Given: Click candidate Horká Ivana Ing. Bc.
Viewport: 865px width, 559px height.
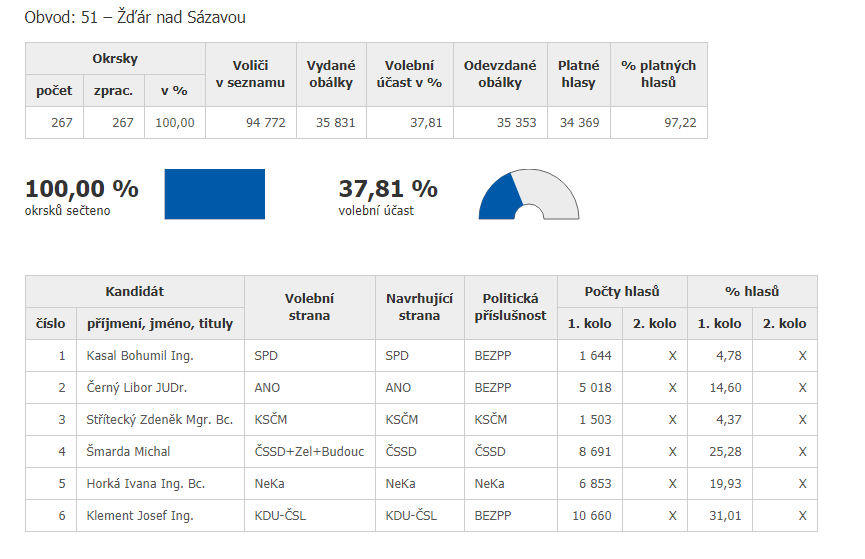Looking at the screenshot, I should (x=145, y=483).
